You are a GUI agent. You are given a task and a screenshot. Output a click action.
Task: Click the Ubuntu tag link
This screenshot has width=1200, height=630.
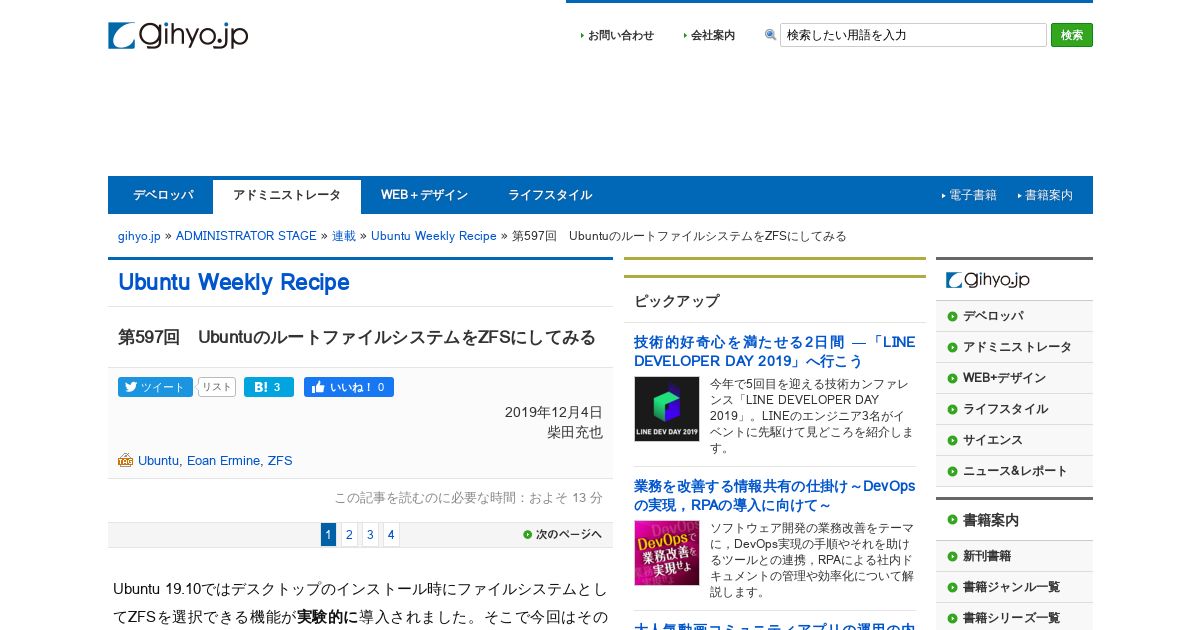point(158,461)
